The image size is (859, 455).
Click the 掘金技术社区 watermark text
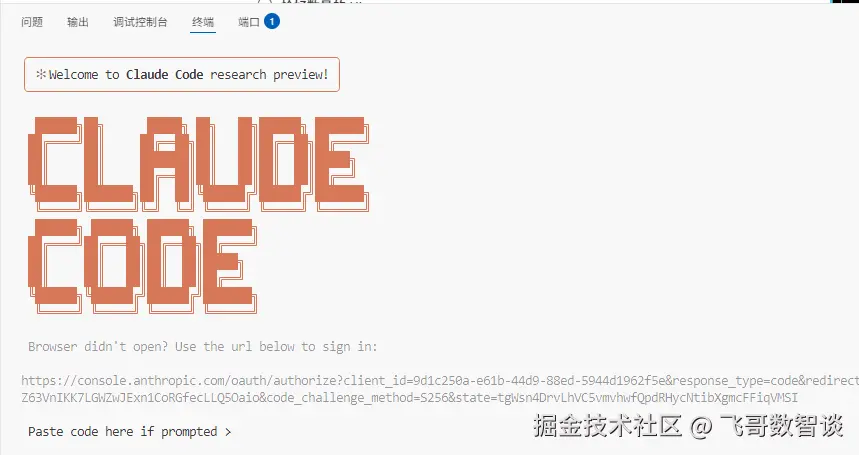pyautogui.click(x=608, y=425)
